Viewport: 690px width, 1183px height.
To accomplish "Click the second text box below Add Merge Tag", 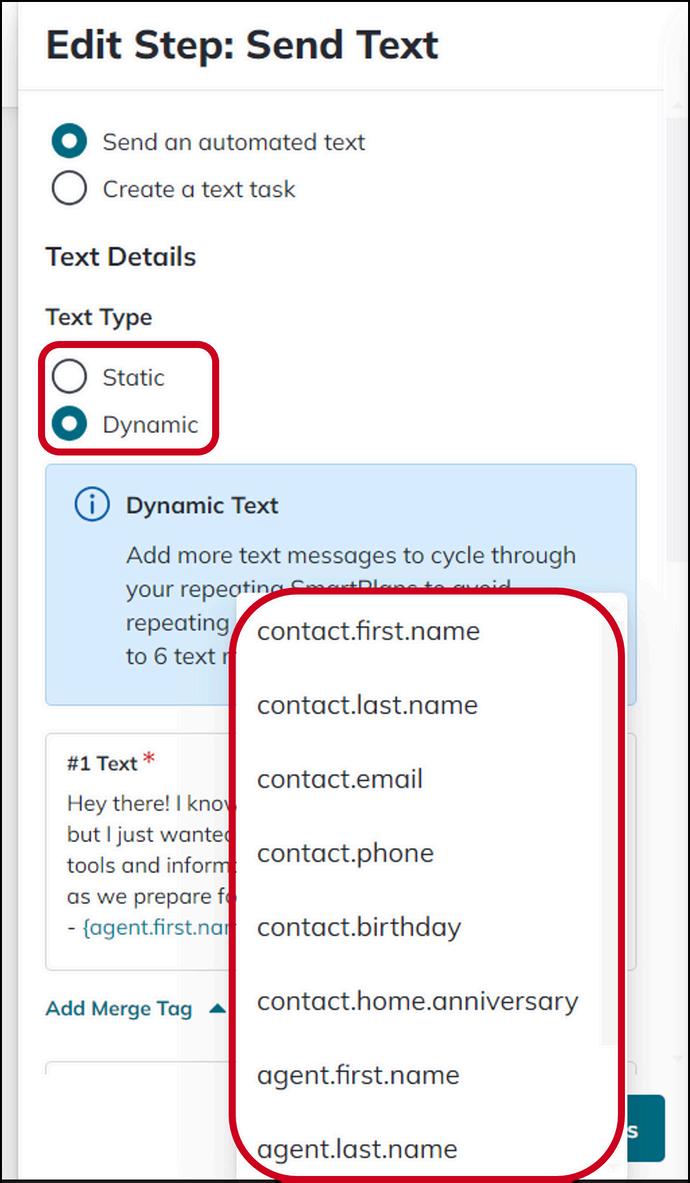I will (x=140, y=1068).
